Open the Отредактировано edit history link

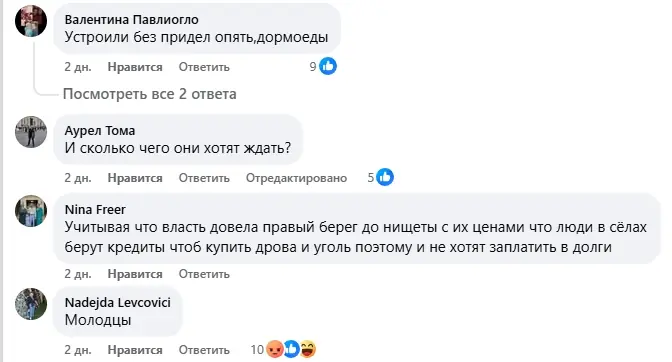click(x=296, y=178)
